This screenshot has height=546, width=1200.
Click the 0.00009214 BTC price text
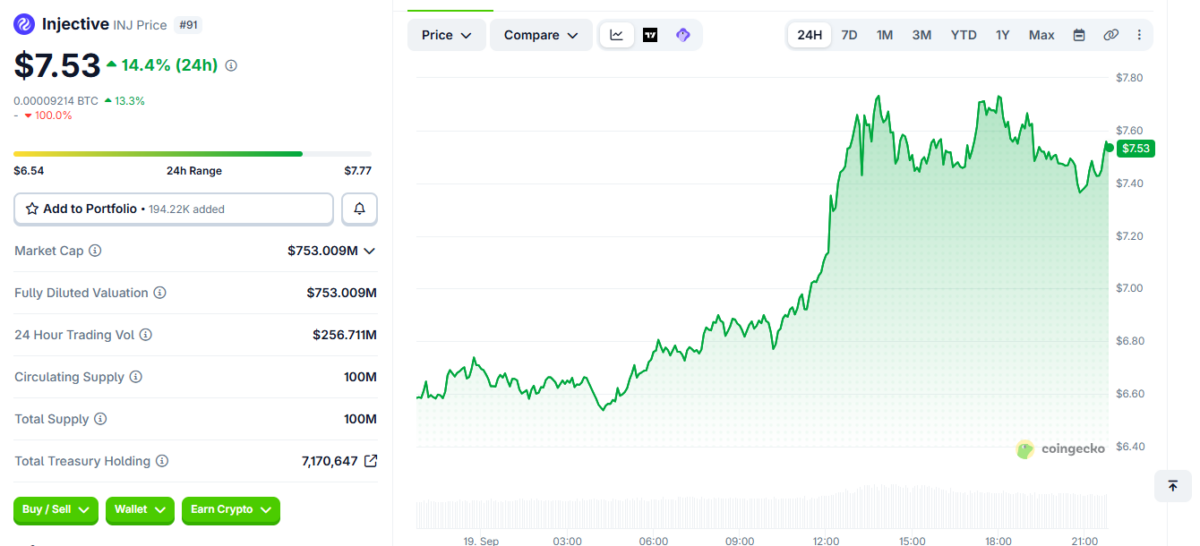click(56, 101)
